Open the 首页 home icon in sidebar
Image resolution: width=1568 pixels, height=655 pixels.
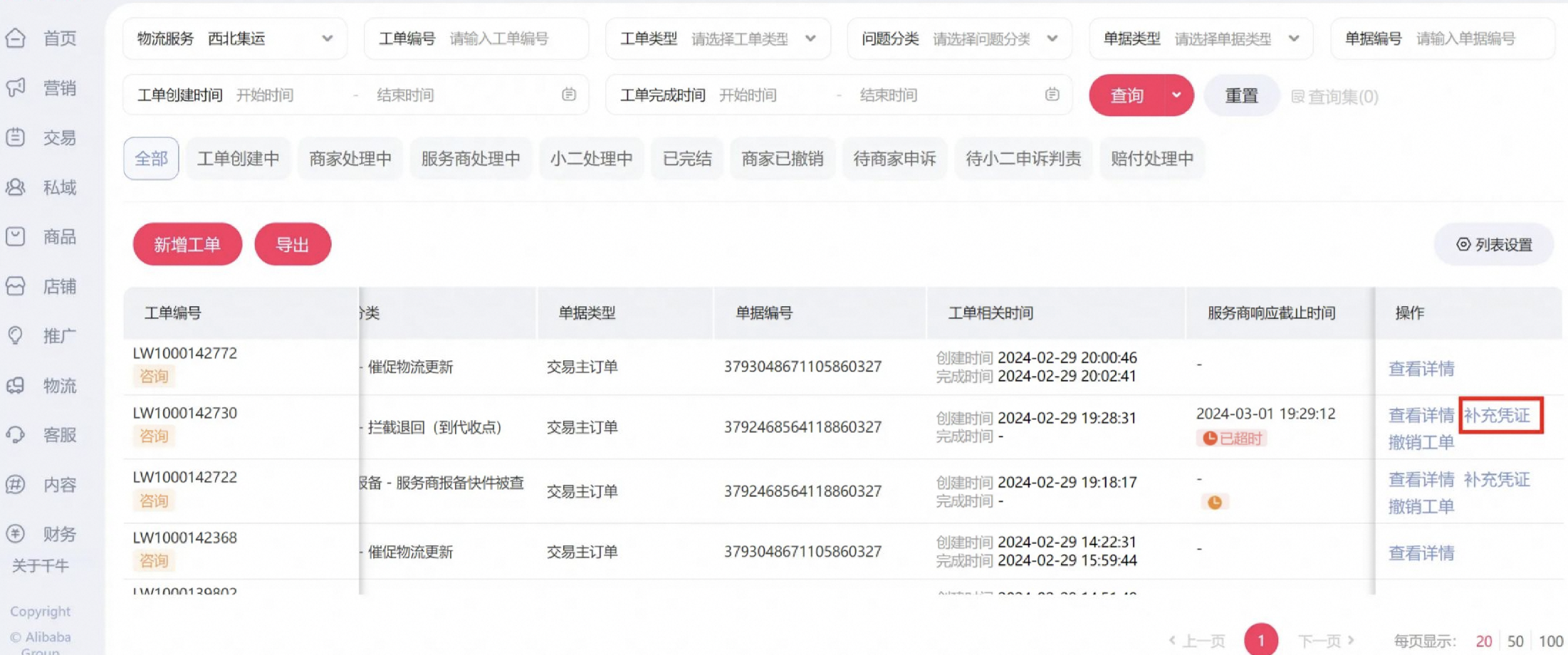tap(16, 38)
